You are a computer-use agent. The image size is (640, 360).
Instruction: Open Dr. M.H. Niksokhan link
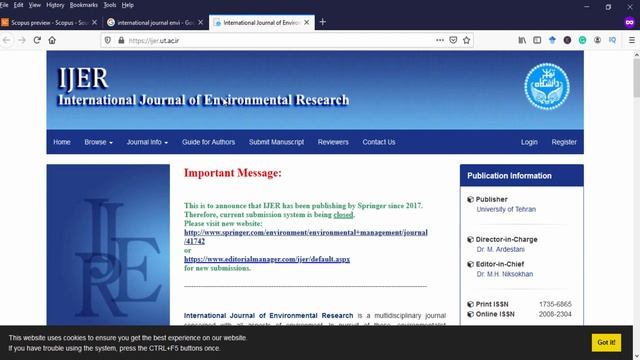(x=505, y=274)
